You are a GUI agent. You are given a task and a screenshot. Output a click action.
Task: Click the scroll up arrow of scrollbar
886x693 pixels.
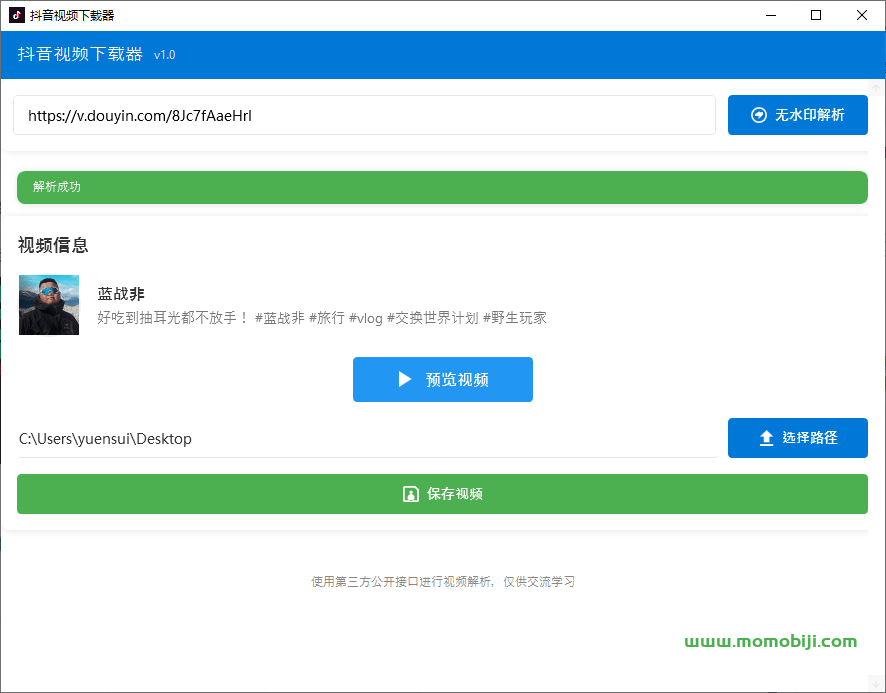[x=876, y=88]
